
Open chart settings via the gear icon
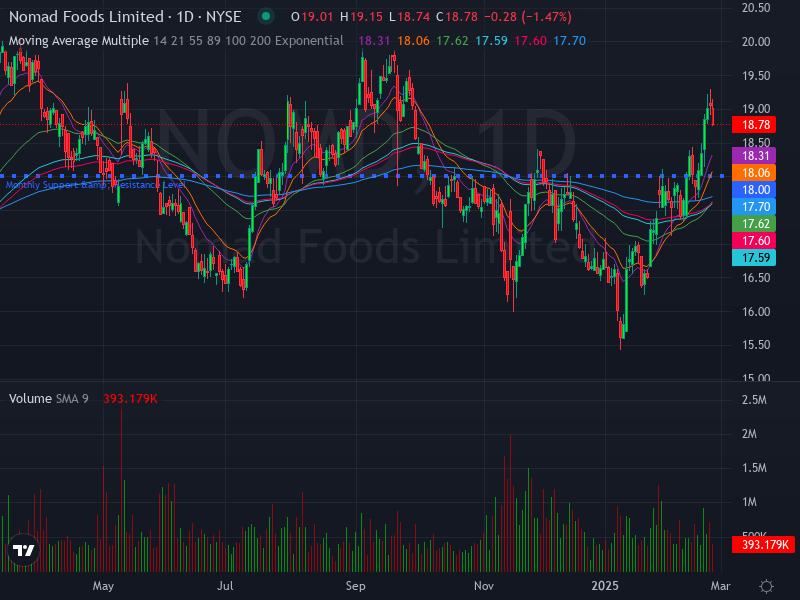(x=766, y=588)
